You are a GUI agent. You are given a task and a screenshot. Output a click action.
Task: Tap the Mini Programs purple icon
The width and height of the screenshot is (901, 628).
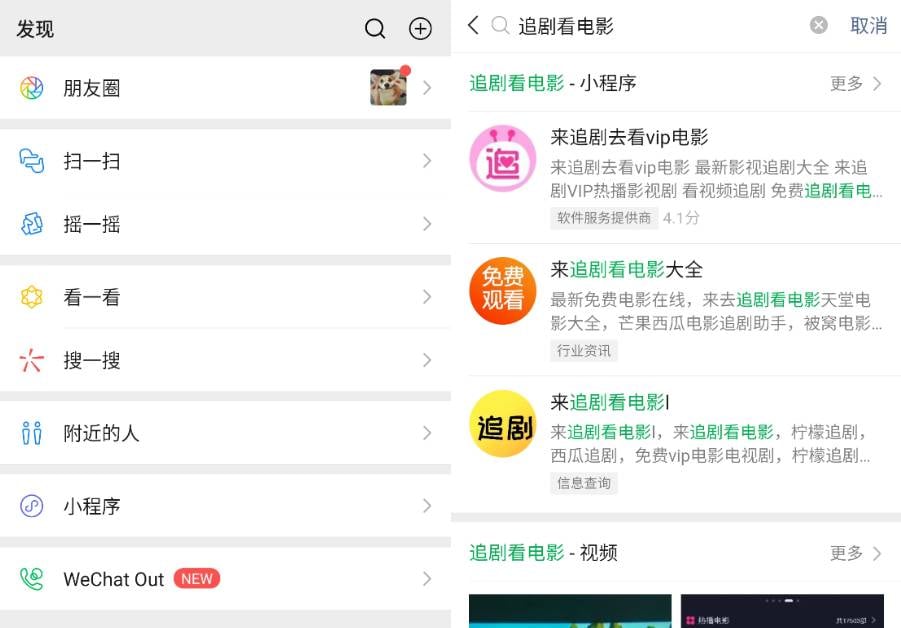pos(32,506)
